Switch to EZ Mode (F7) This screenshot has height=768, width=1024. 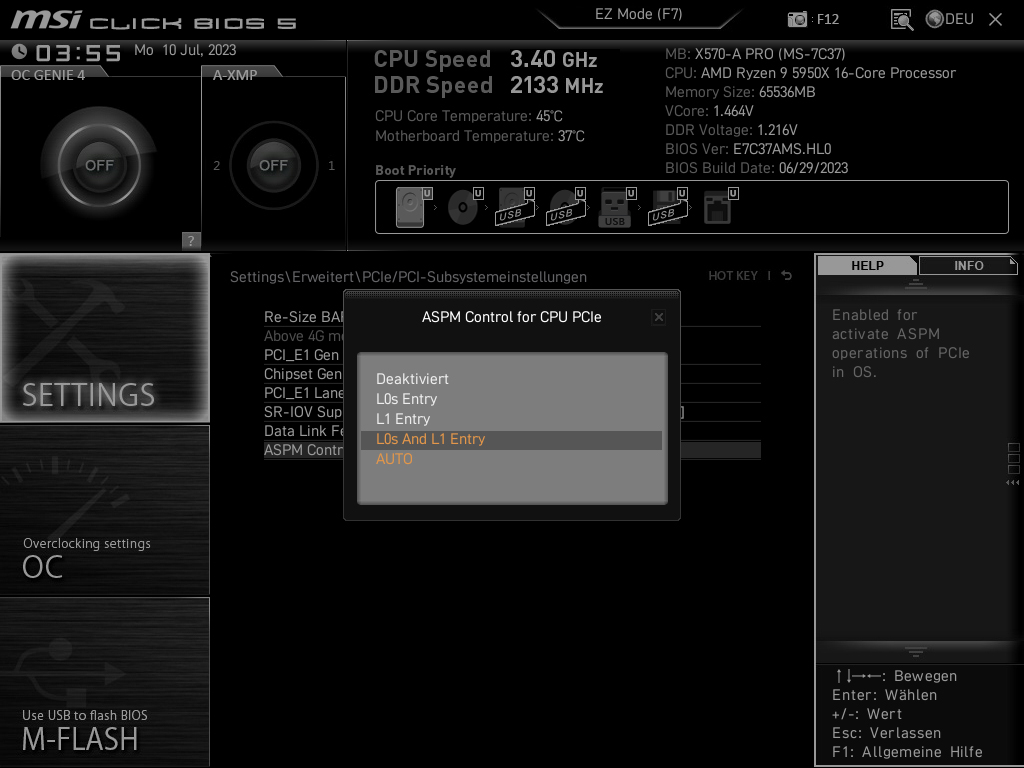tap(638, 14)
